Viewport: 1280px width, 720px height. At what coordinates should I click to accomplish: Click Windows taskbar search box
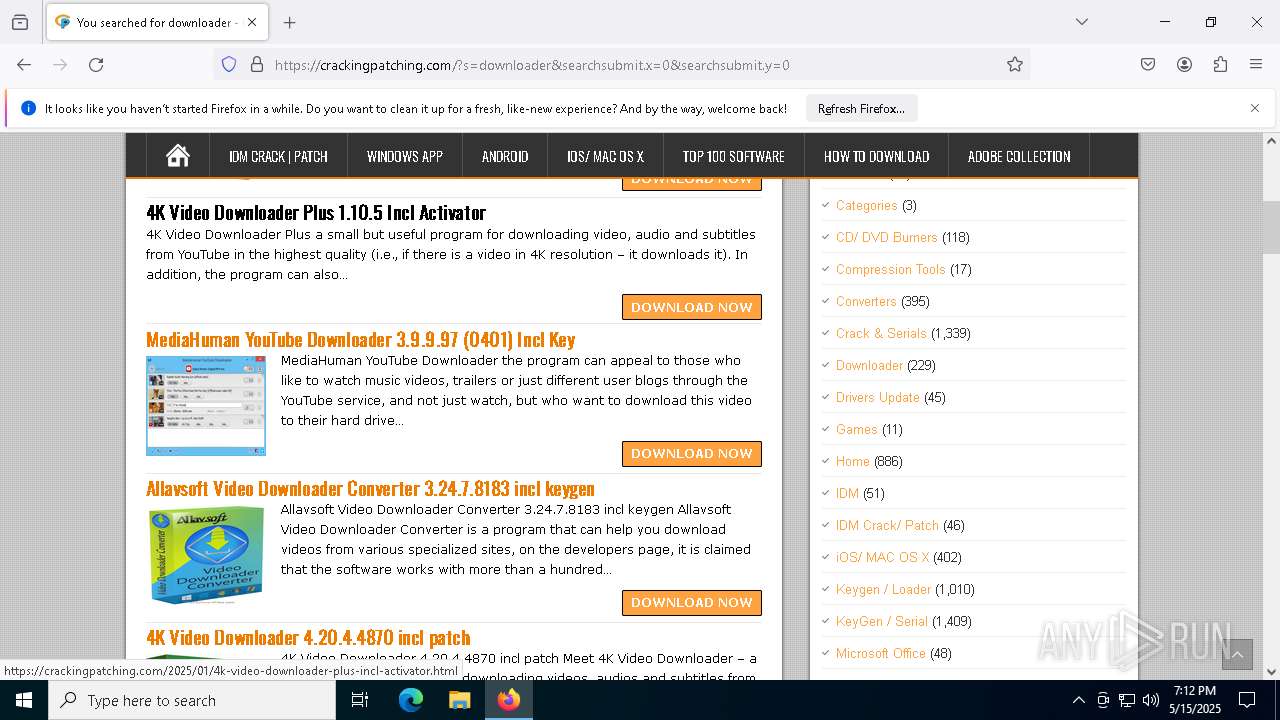192,700
